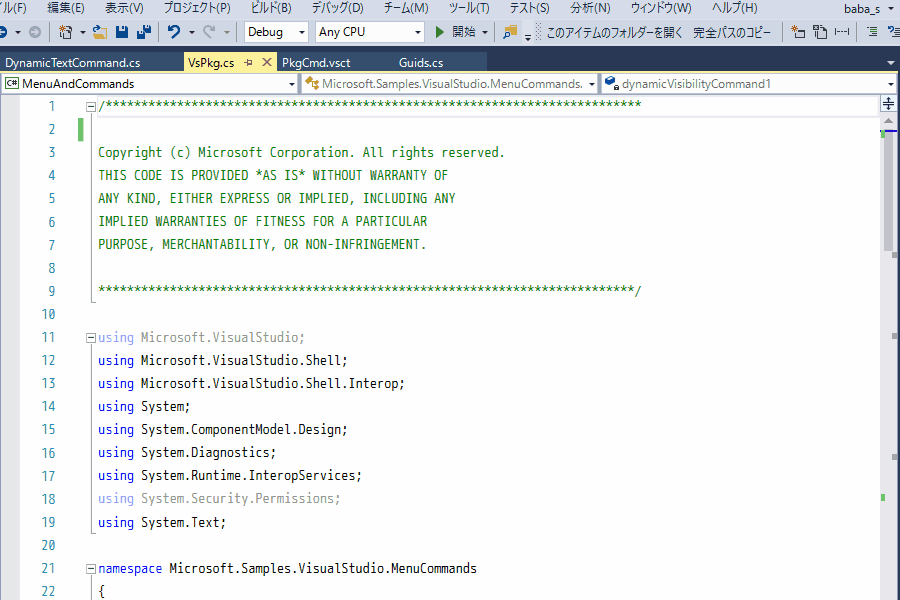Viewport: 900px width, 600px height.
Task: Switch to the PkgCmd.vsct tab
Action: (x=316, y=63)
